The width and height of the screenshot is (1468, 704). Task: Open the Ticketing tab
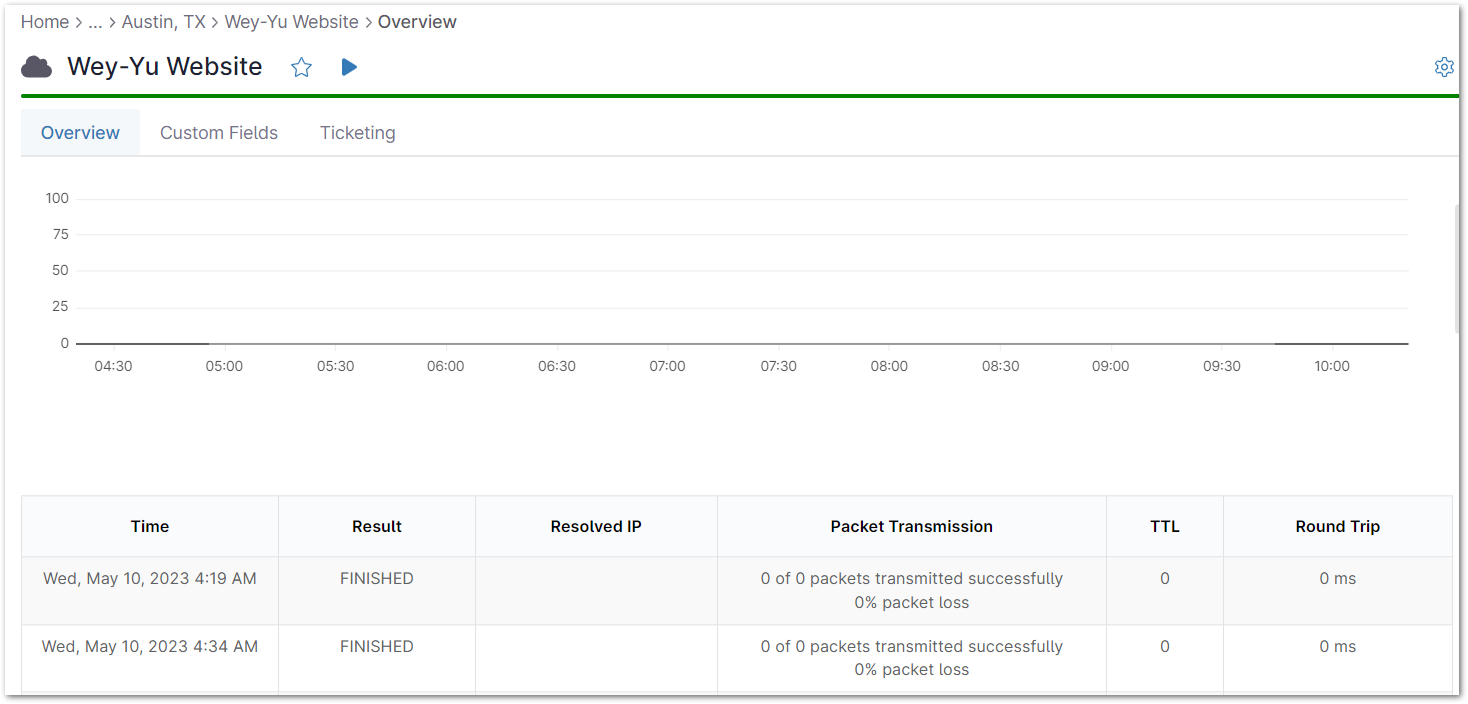[x=357, y=132]
